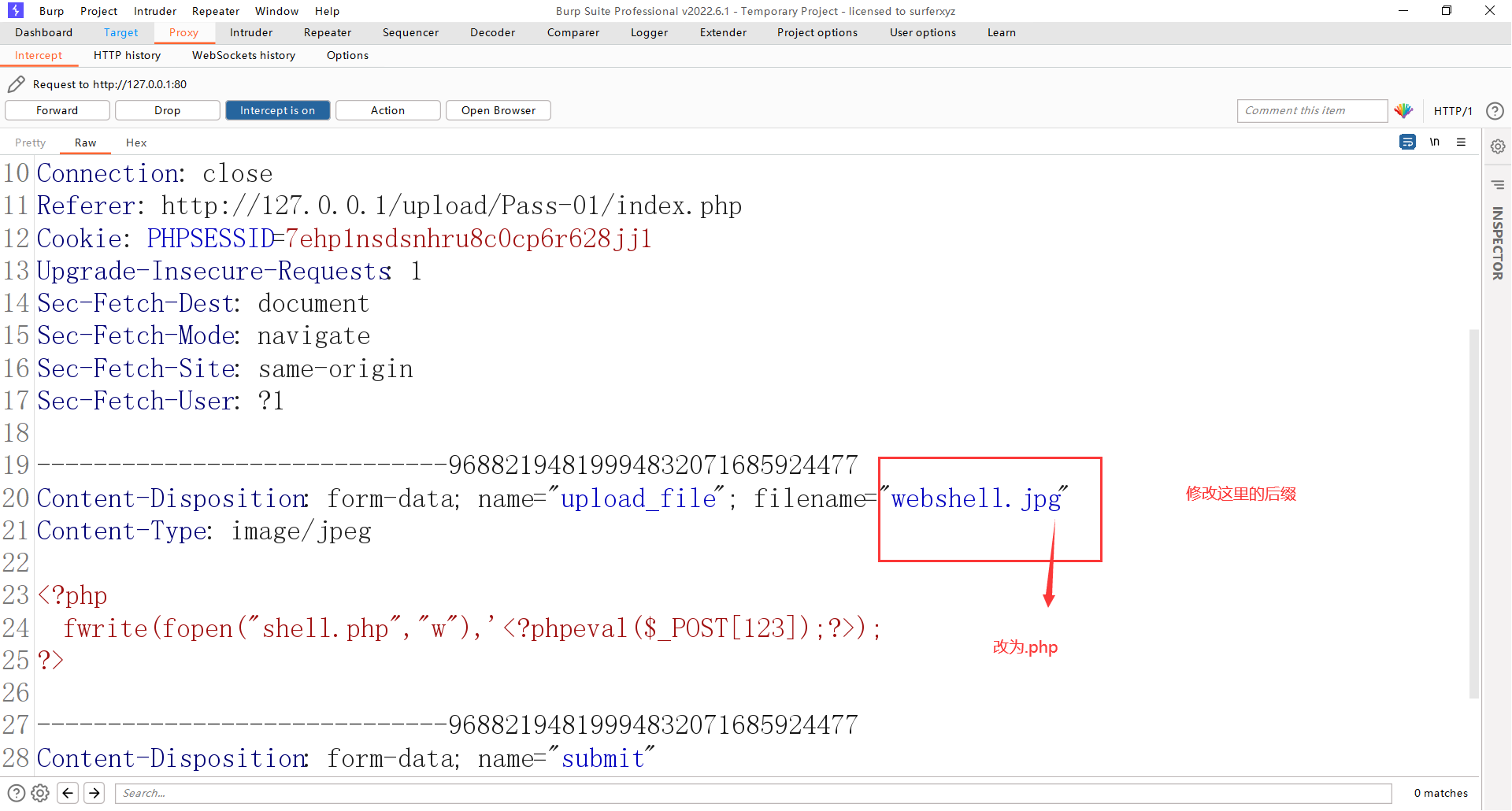
Task: Switch editor to Raw view
Action: coord(86,143)
